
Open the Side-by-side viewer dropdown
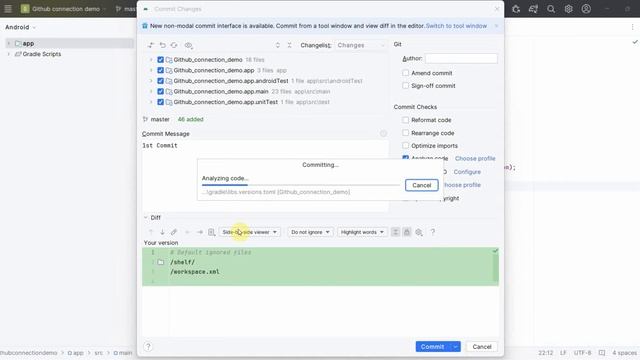click(249, 232)
